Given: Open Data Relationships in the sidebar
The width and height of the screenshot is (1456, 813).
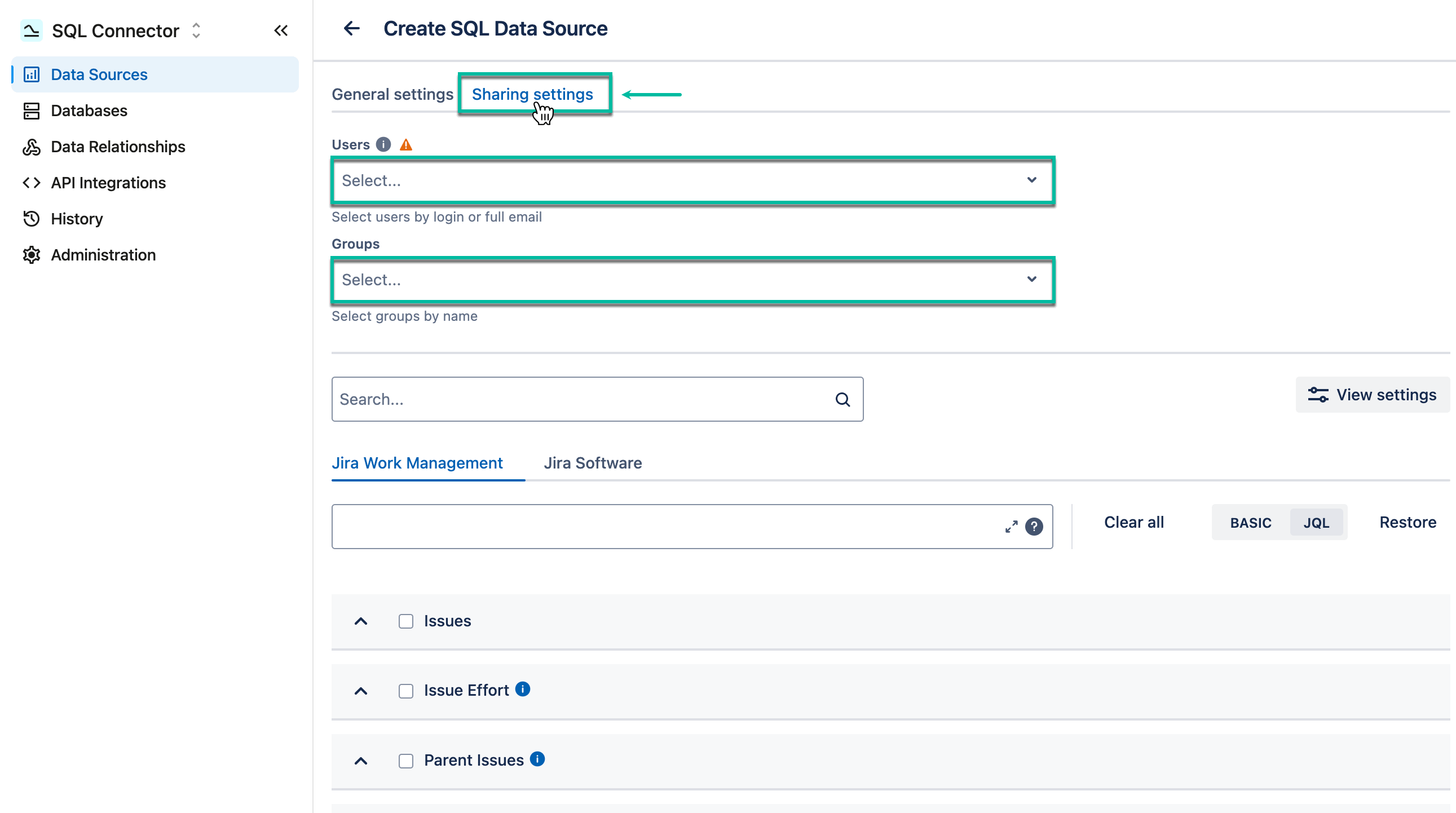Looking at the screenshot, I should (117, 147).
